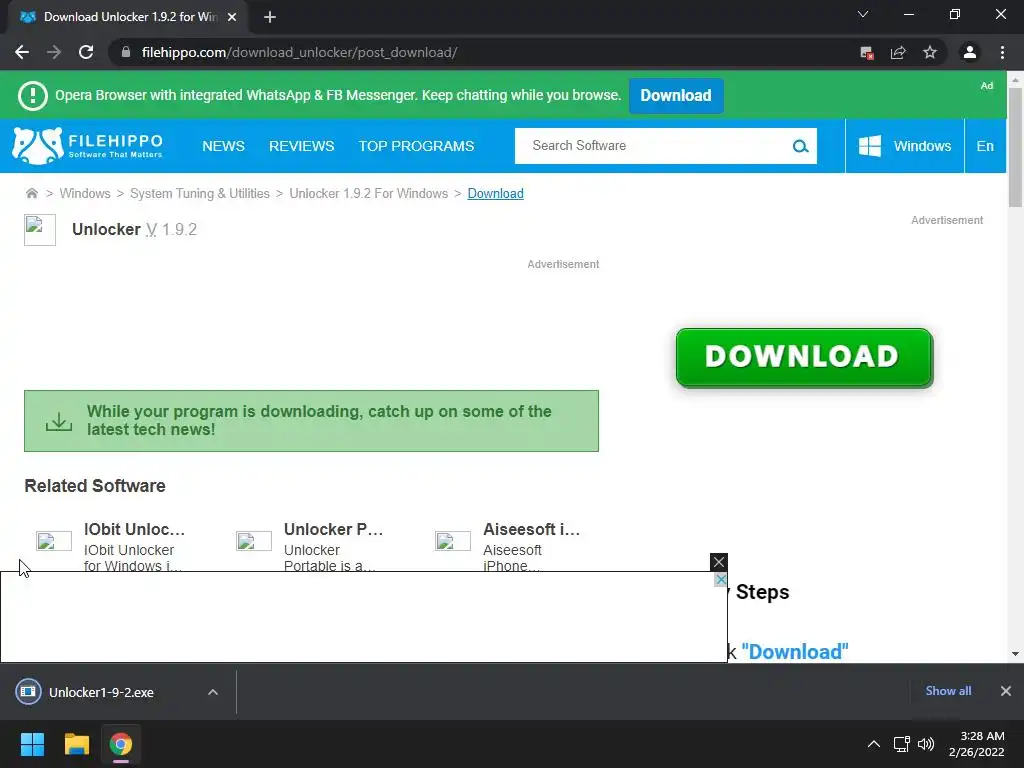Open the blocked content indicator in address bar
This screenshot has height=768, width=1024.
coord(867,53)
